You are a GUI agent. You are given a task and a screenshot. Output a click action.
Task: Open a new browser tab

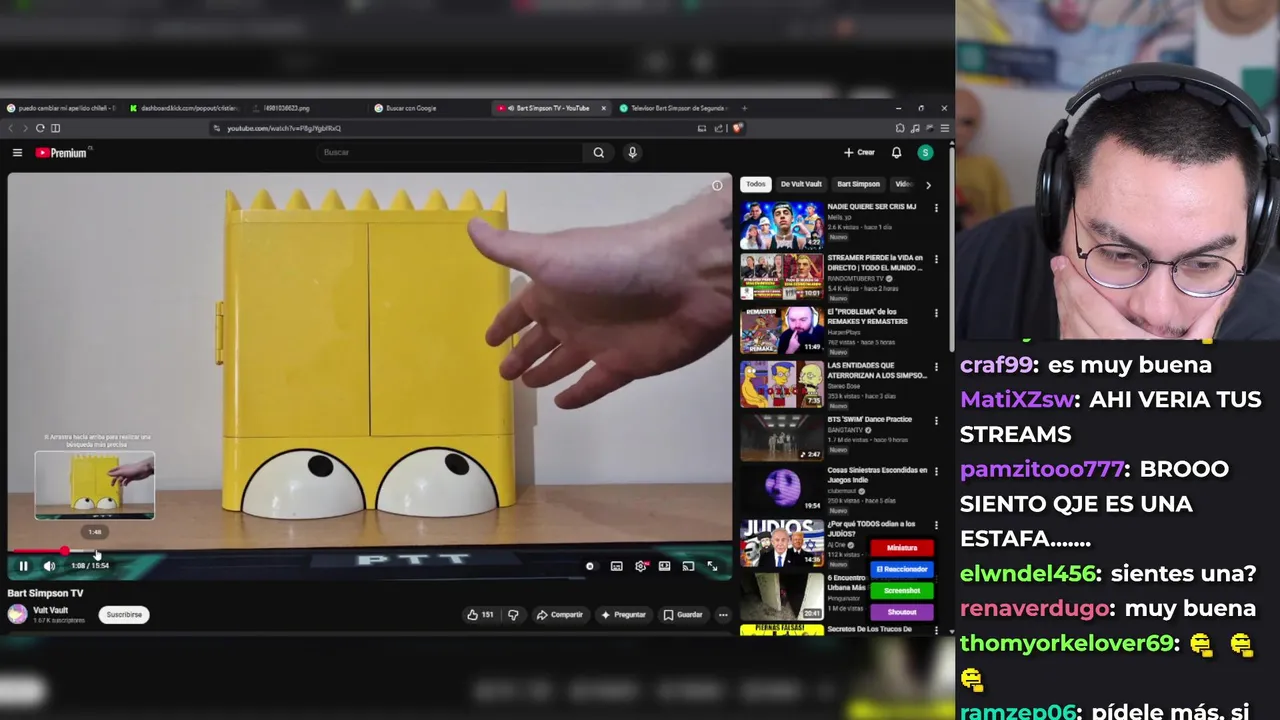(x=744, y=108)
